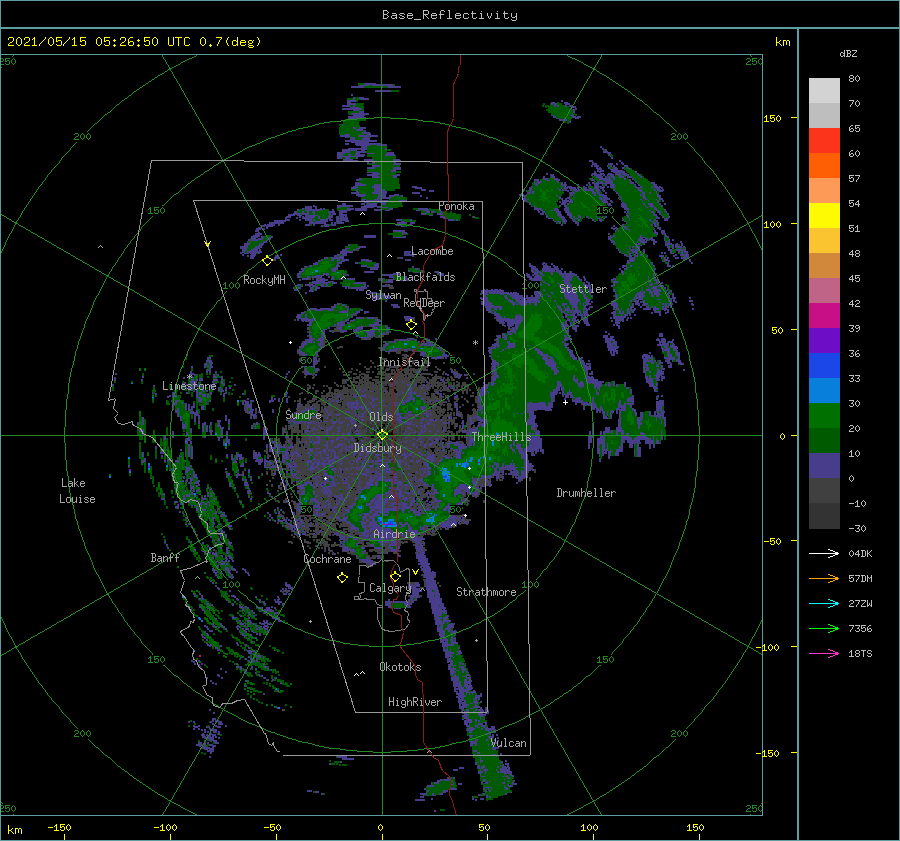Click white plus marker east of ThreeHills
This screenshot has width=900, height=841.
tap(565, 402)
